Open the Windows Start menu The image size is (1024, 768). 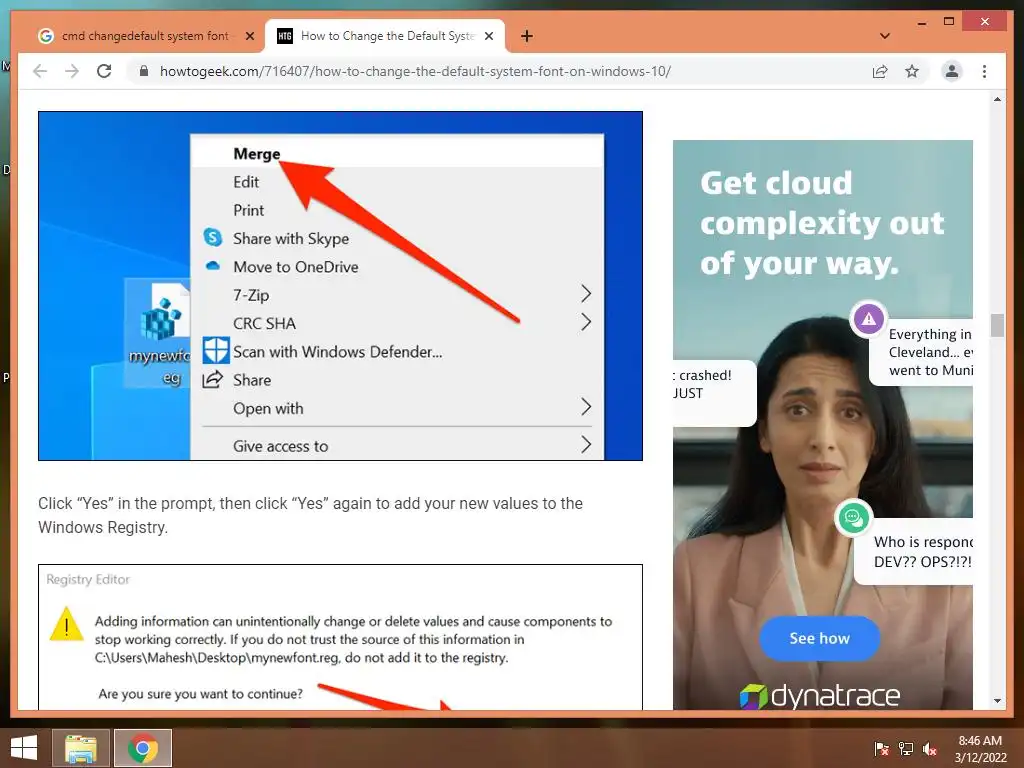pyautogui.click(x=24, y=748)
